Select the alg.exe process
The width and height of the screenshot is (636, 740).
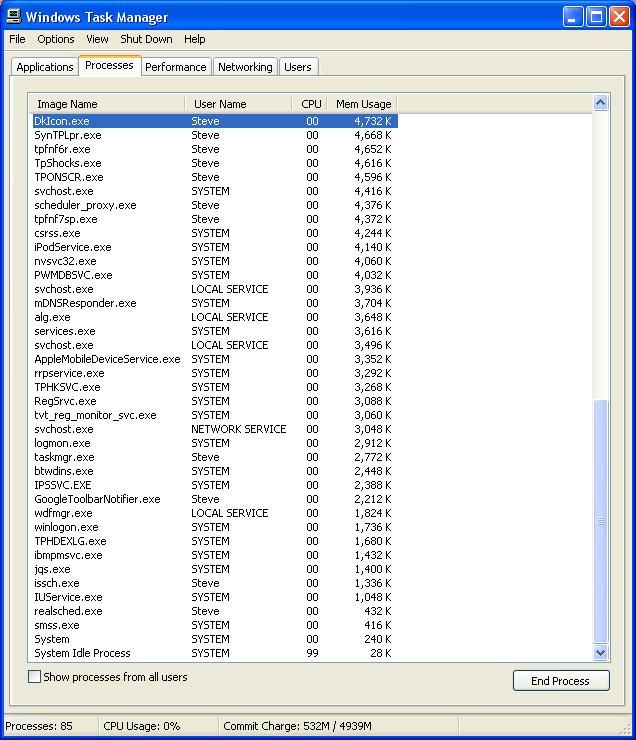215,317
